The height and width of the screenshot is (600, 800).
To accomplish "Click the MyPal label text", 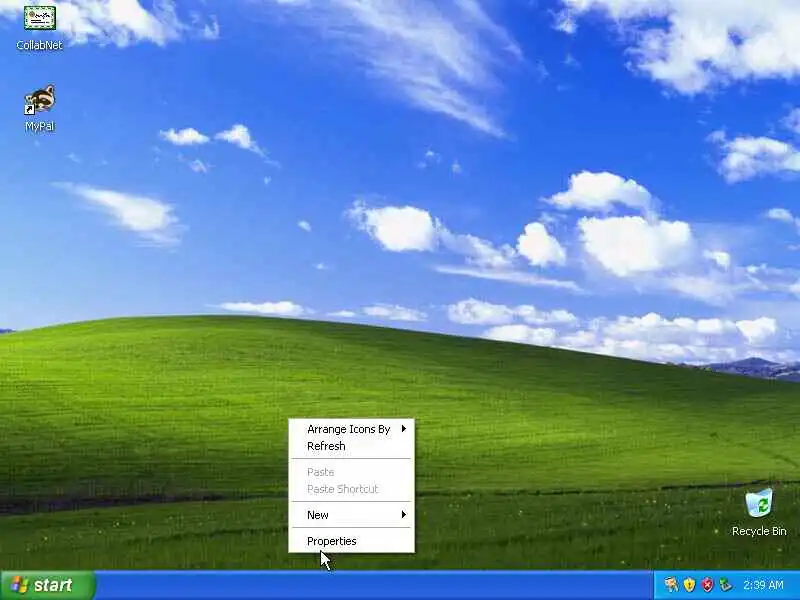I will pyautogui.click(x=40, y=126).
